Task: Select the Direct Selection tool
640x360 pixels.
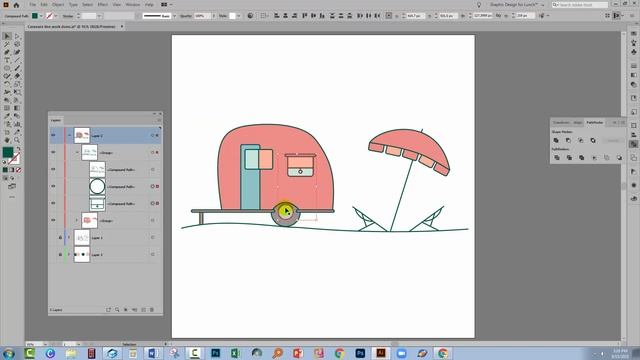Action: (17, 36)
